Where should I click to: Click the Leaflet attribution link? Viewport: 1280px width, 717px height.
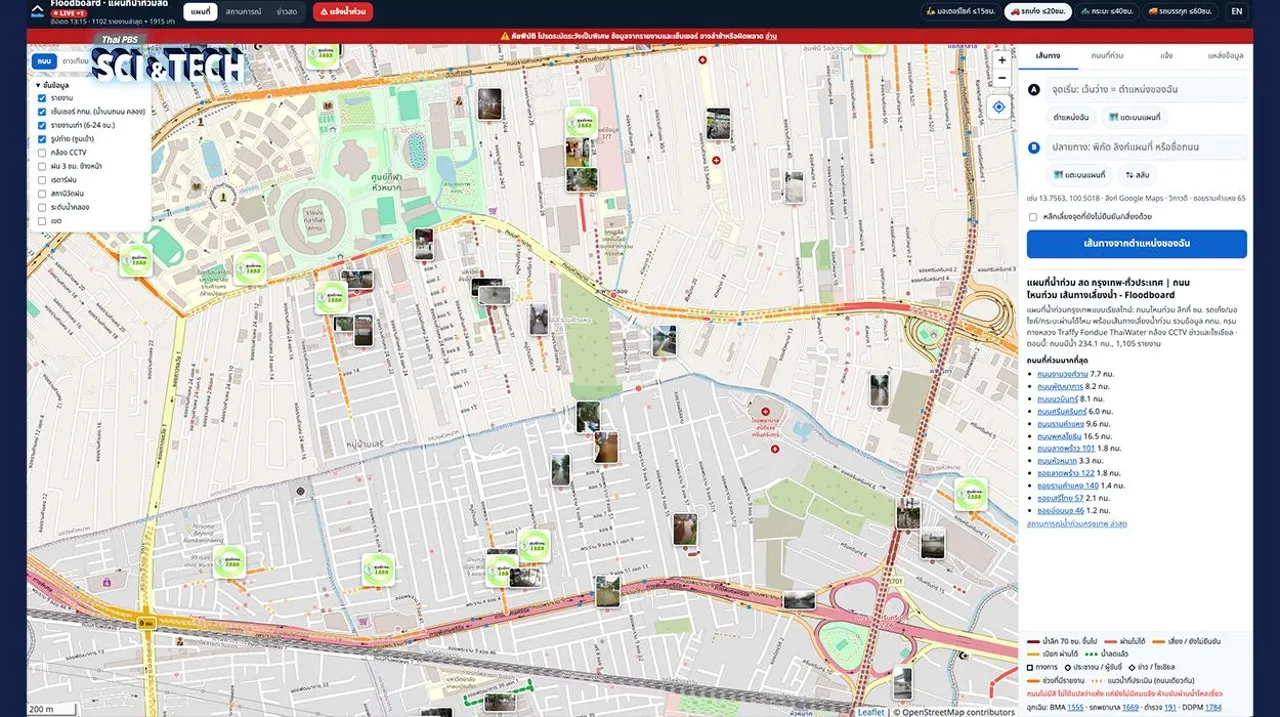tap(872, 712)
